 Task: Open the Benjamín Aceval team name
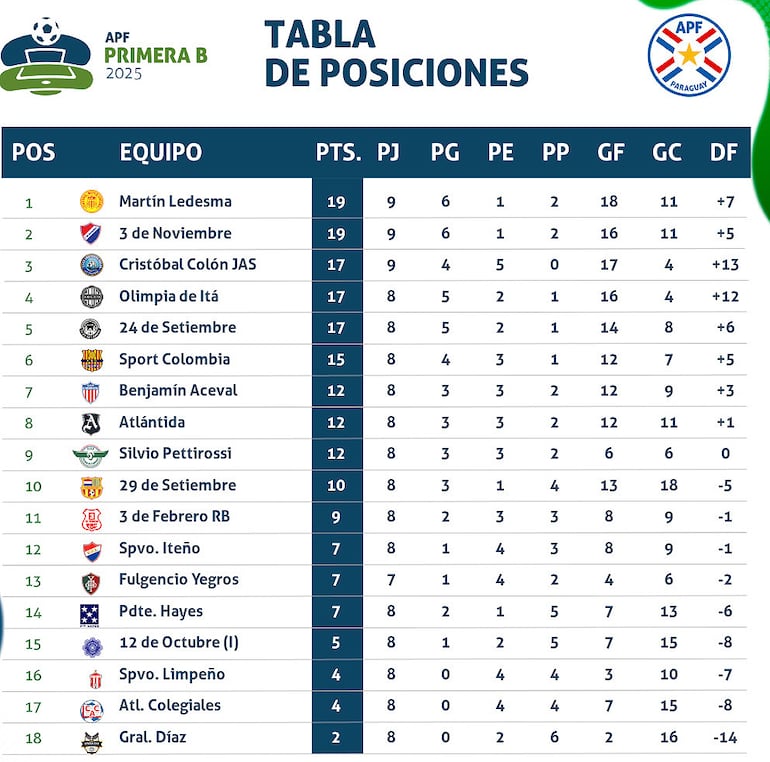click(178, 390)
